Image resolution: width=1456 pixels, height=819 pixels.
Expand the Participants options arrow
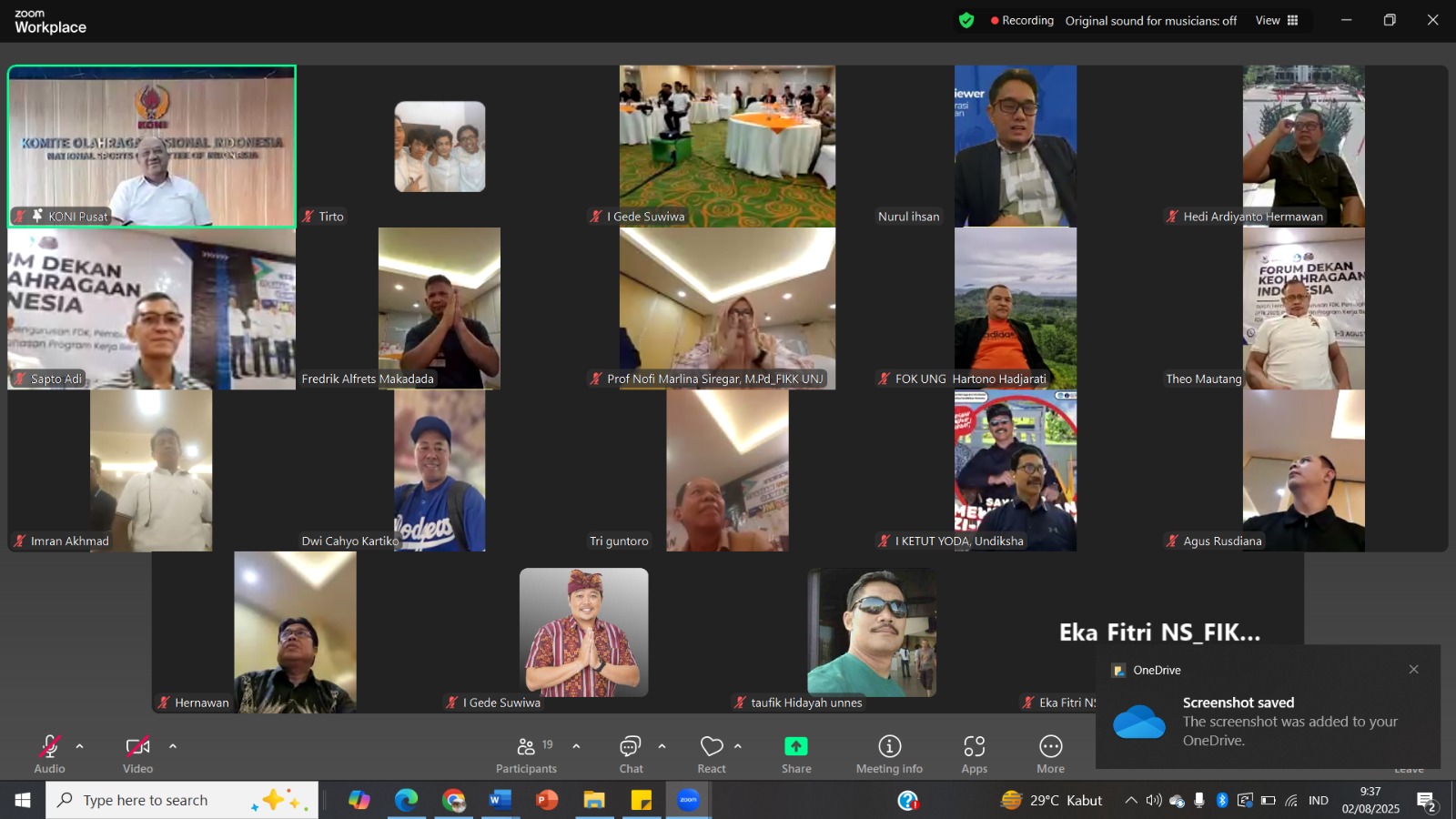point(576,746)
